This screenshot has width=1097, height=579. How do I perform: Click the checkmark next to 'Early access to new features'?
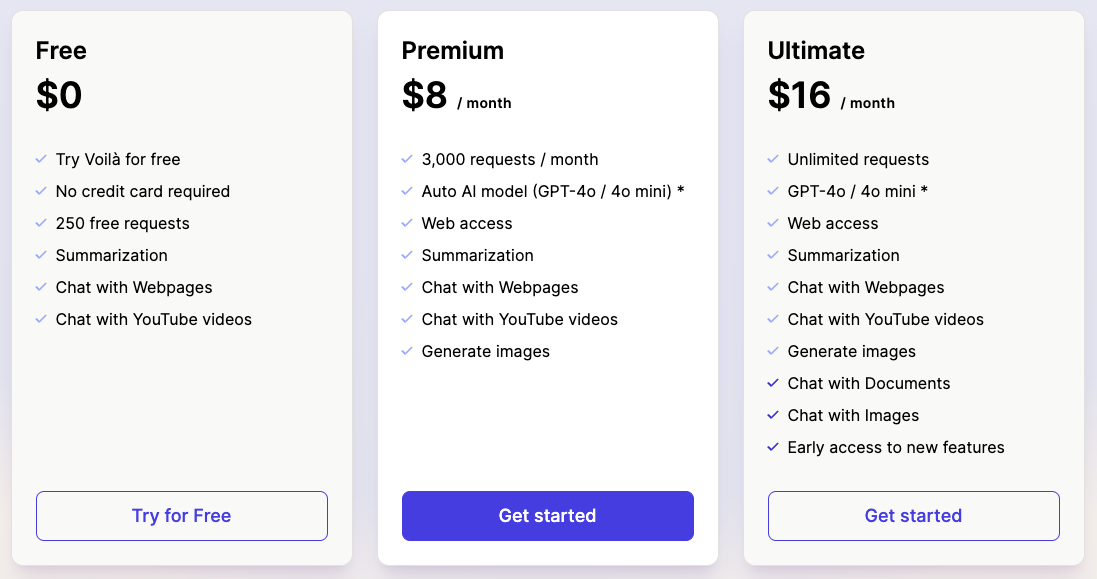772,447
